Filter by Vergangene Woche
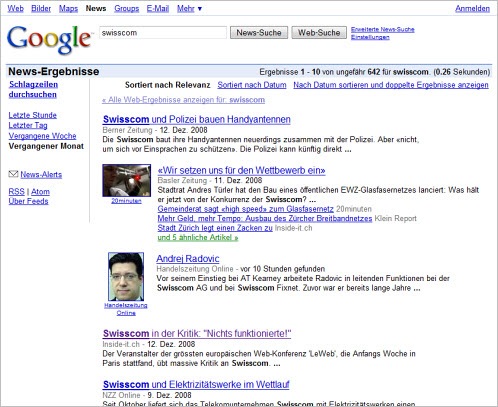498x407 pixels. coord(42,136)
